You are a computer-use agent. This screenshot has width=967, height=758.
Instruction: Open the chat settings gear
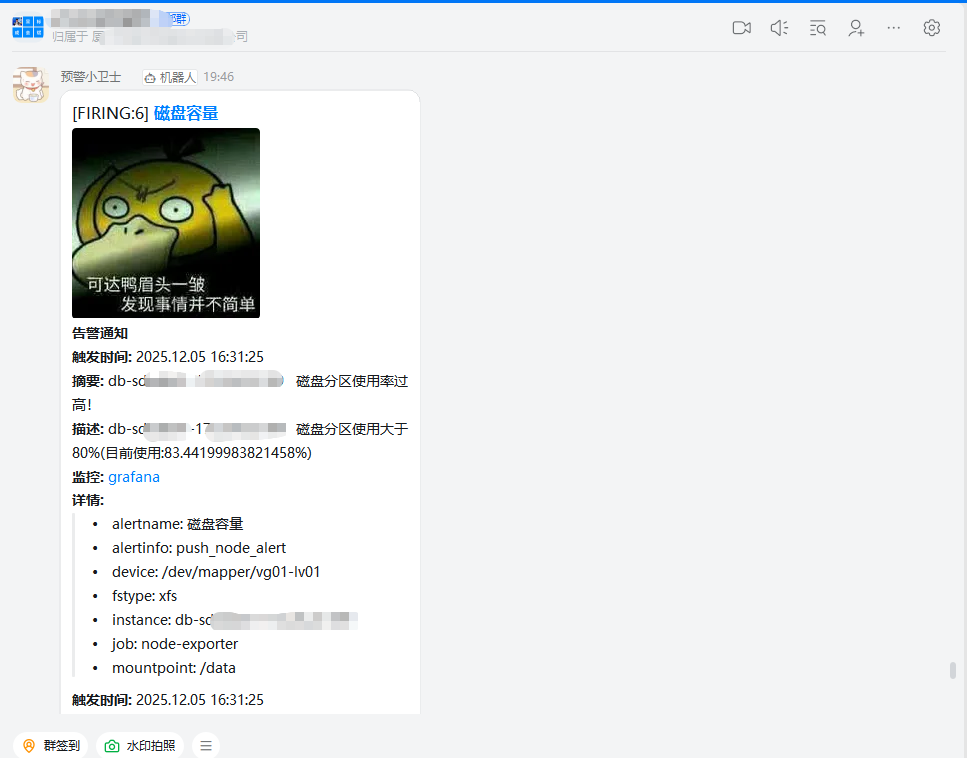pos(931,28)
